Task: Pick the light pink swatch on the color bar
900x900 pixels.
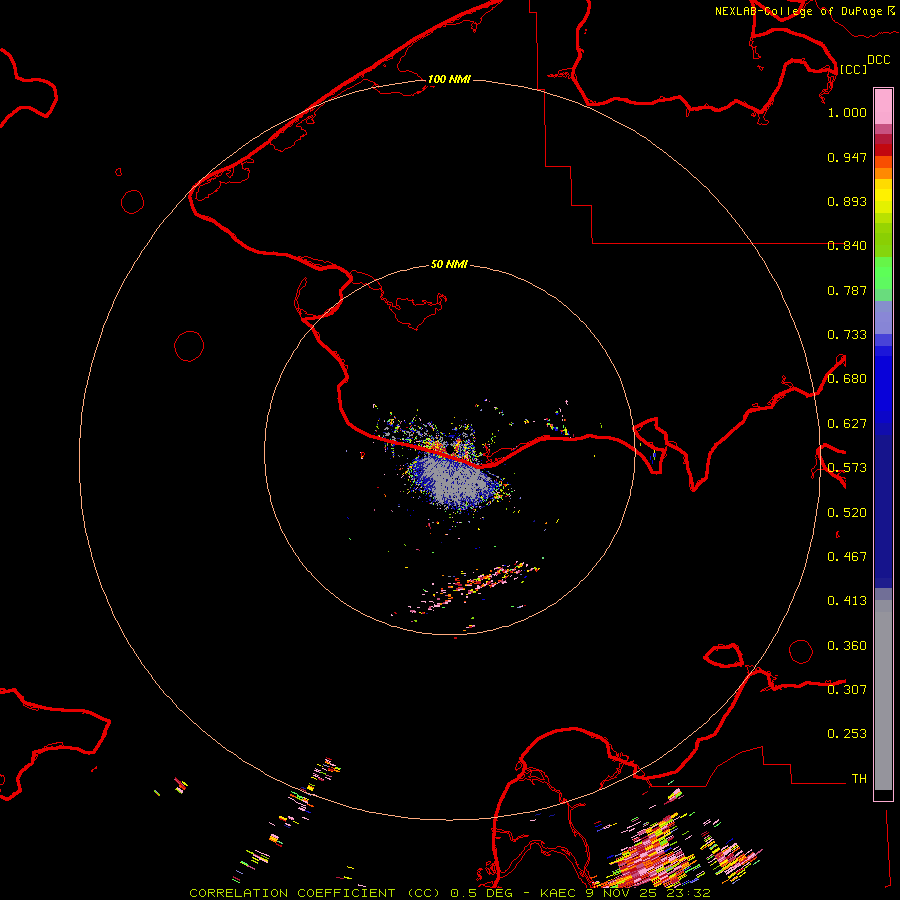Action: point(883,107)
